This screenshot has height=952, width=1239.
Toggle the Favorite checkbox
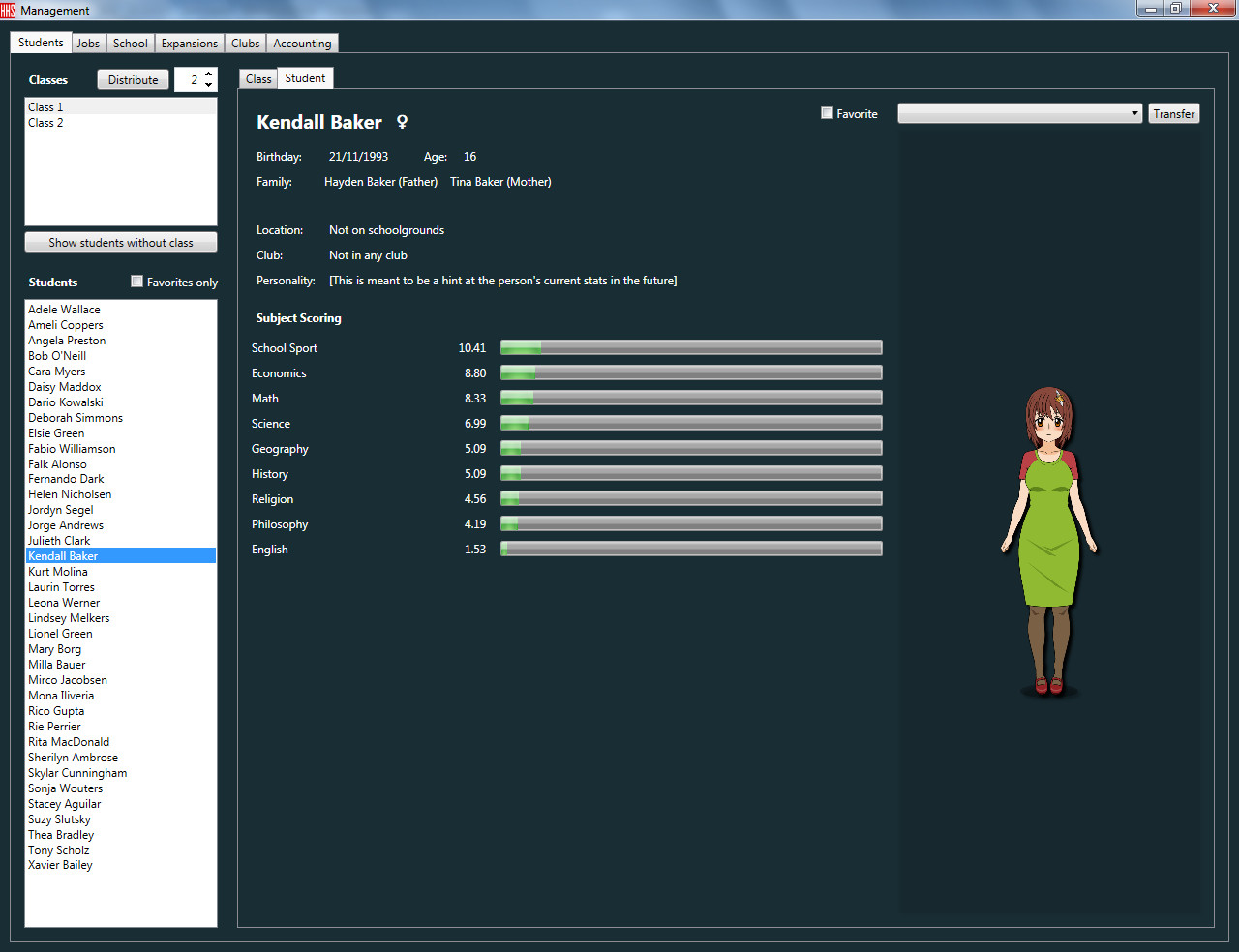coord(827,113)
